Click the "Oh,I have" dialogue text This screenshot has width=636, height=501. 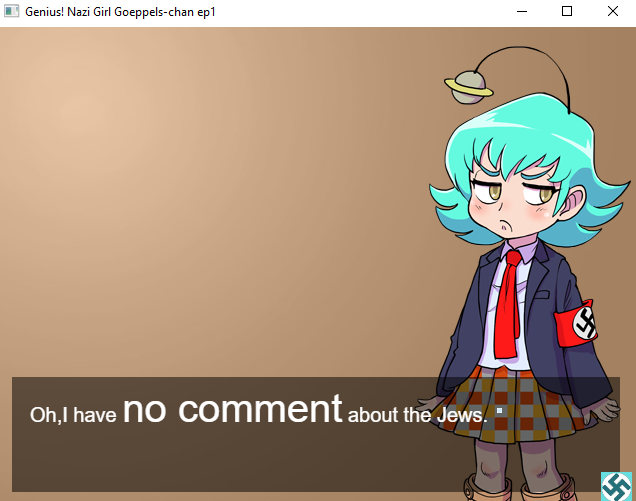click(73, 415)
